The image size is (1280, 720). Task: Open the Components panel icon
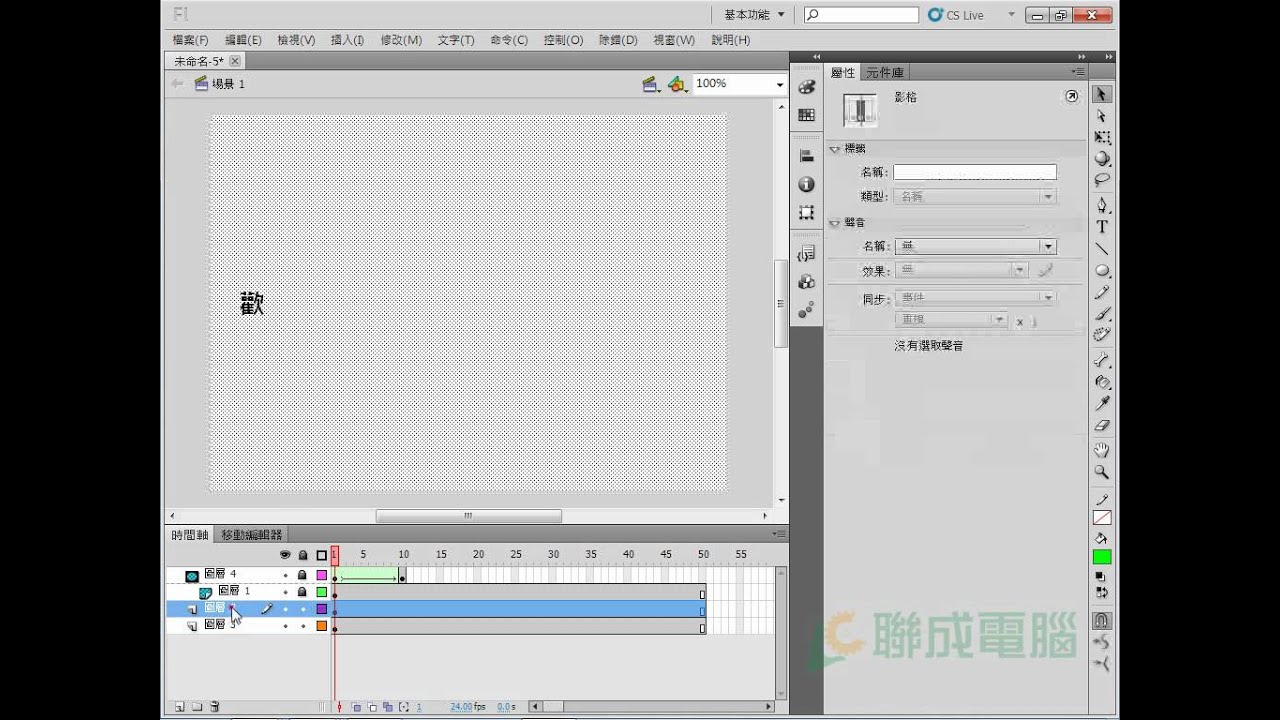click(806, 282)
